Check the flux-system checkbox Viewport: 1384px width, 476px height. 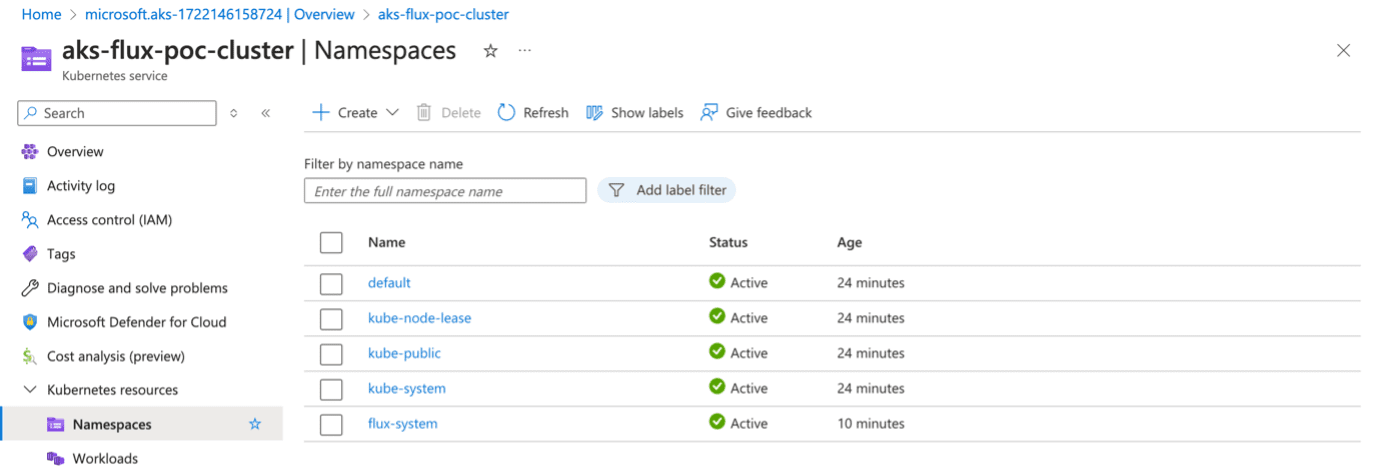[x=331, y=425]
